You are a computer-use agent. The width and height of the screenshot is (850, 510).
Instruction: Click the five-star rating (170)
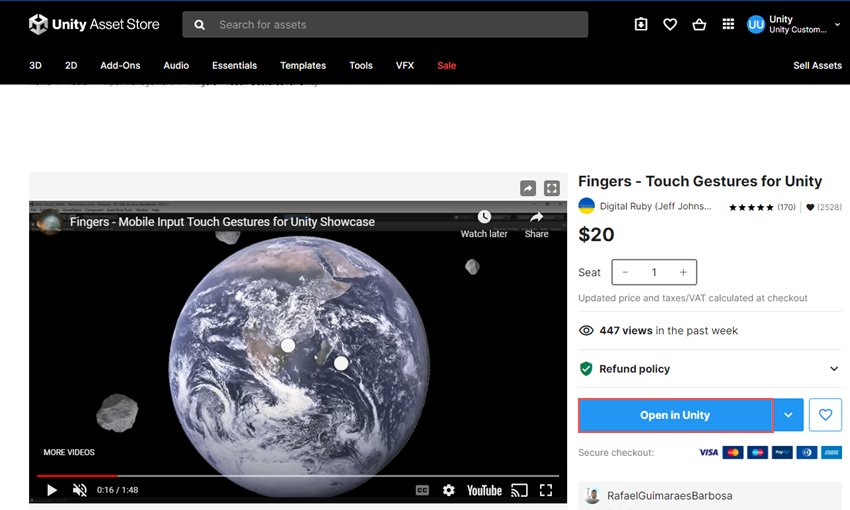pyautogui.click(x=762, y=207)
